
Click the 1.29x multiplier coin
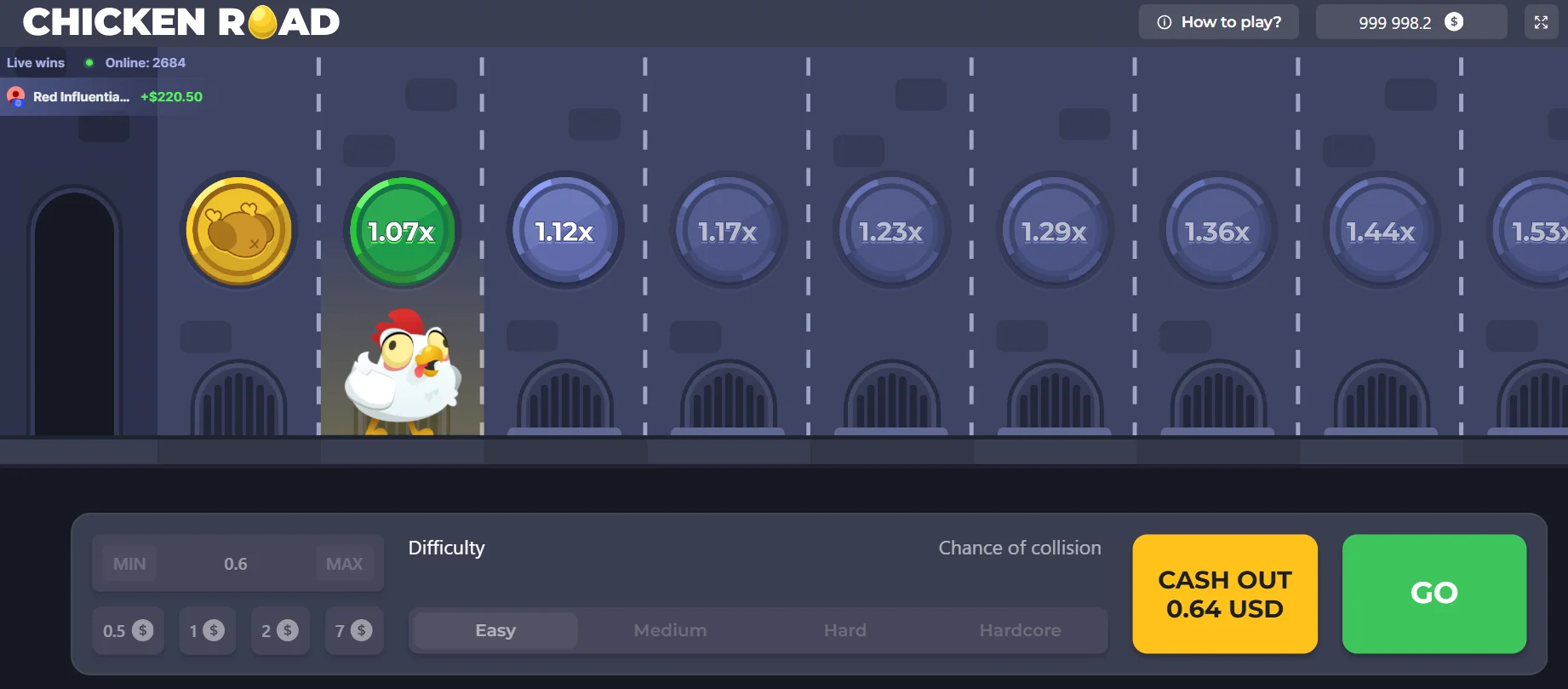pos(1056,231)
